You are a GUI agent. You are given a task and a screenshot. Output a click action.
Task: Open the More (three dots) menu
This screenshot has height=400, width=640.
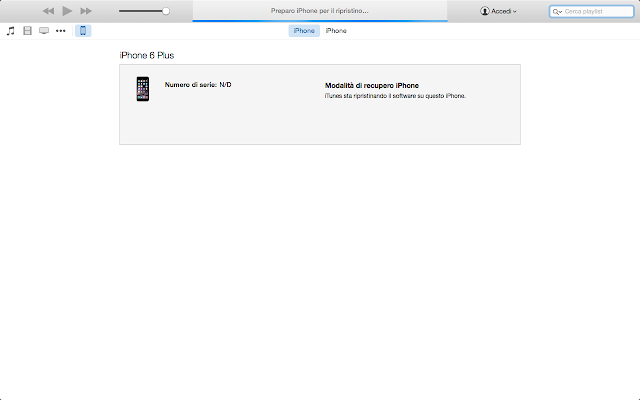[x=60, y=31]
